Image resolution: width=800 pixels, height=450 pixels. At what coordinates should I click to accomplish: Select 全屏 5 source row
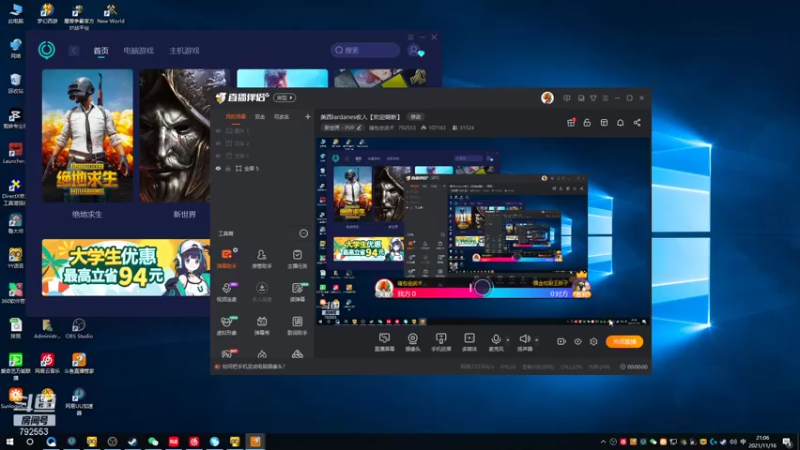pos(263,168)
